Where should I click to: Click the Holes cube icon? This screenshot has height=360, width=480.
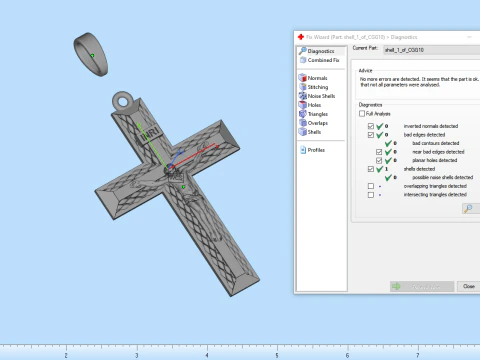(x=303, y=105)
